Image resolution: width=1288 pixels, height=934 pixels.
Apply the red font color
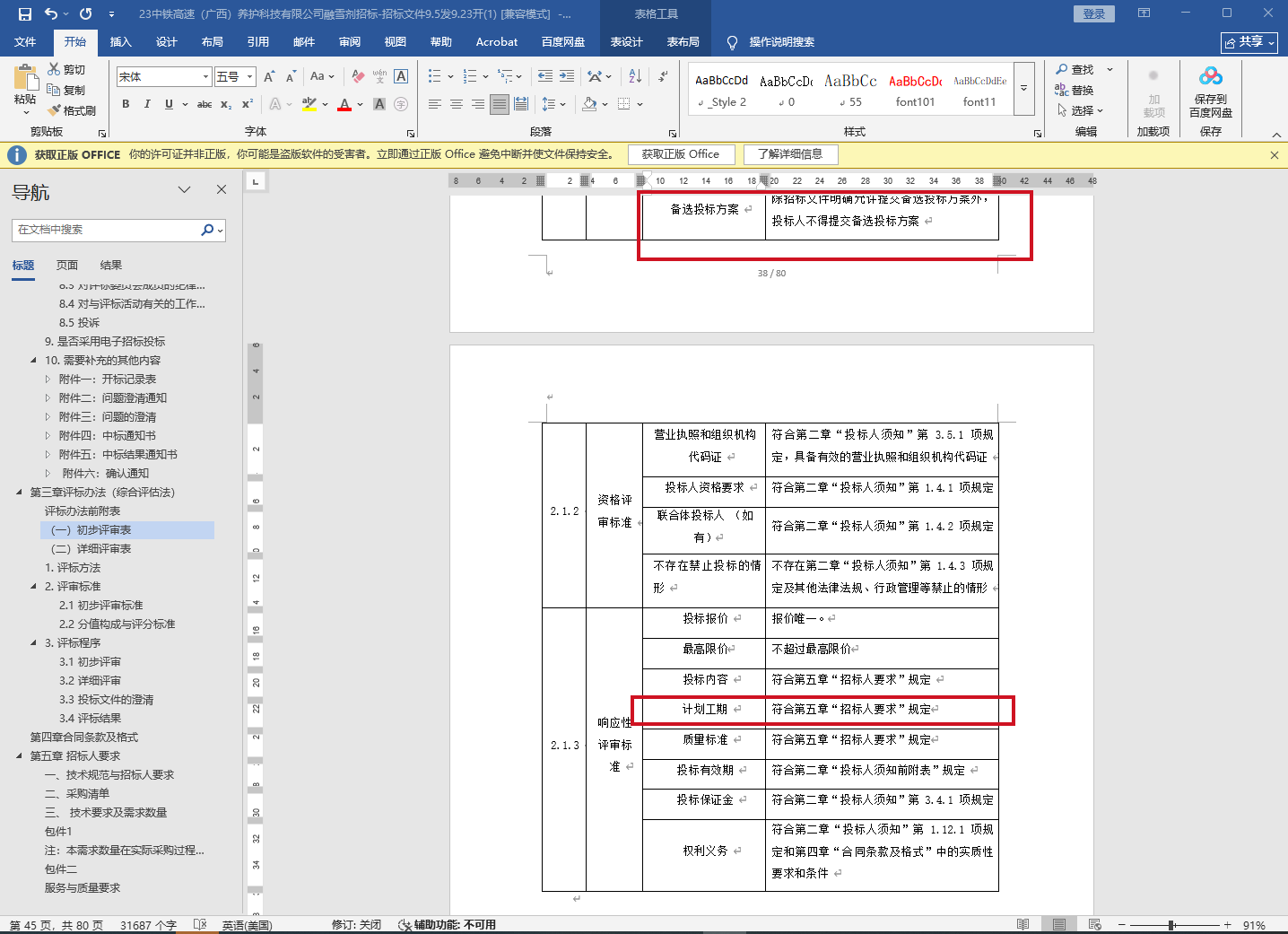point(344,104)
